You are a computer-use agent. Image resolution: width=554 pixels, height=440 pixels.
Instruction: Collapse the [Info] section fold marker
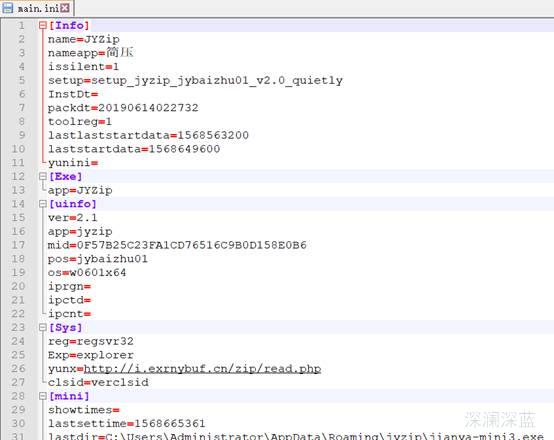43,25
